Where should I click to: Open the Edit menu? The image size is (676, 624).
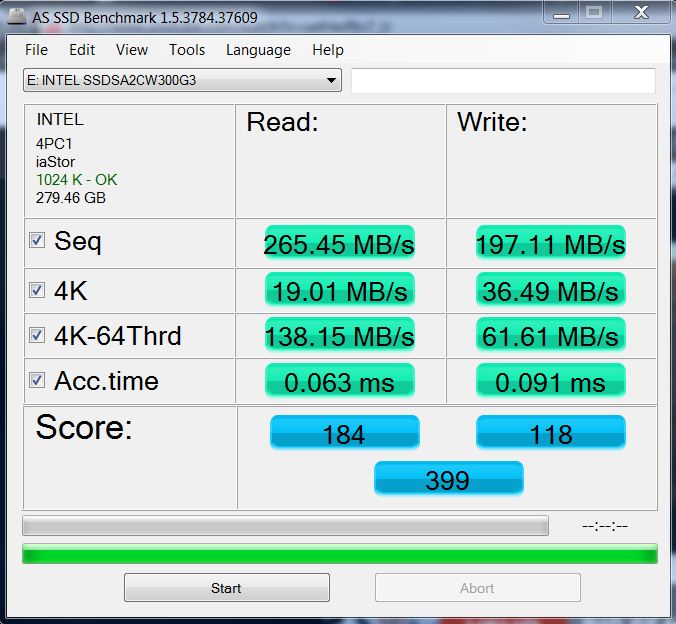(82, 50)
